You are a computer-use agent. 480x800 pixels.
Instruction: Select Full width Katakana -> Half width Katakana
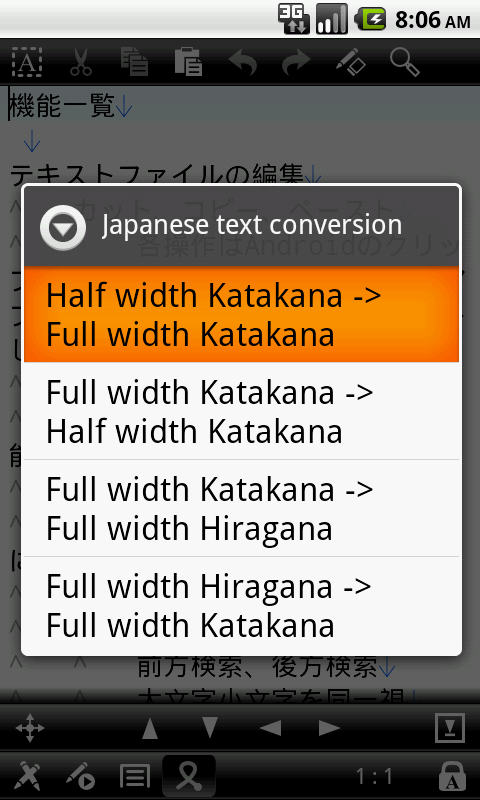(x=241, y=411)
